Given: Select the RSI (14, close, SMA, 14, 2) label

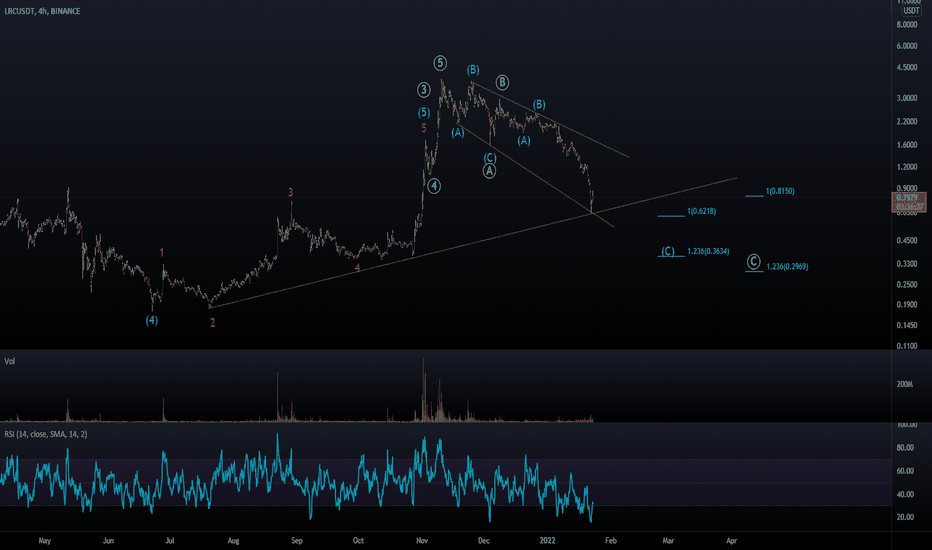Looking at the screenshot, I should 46,435.
